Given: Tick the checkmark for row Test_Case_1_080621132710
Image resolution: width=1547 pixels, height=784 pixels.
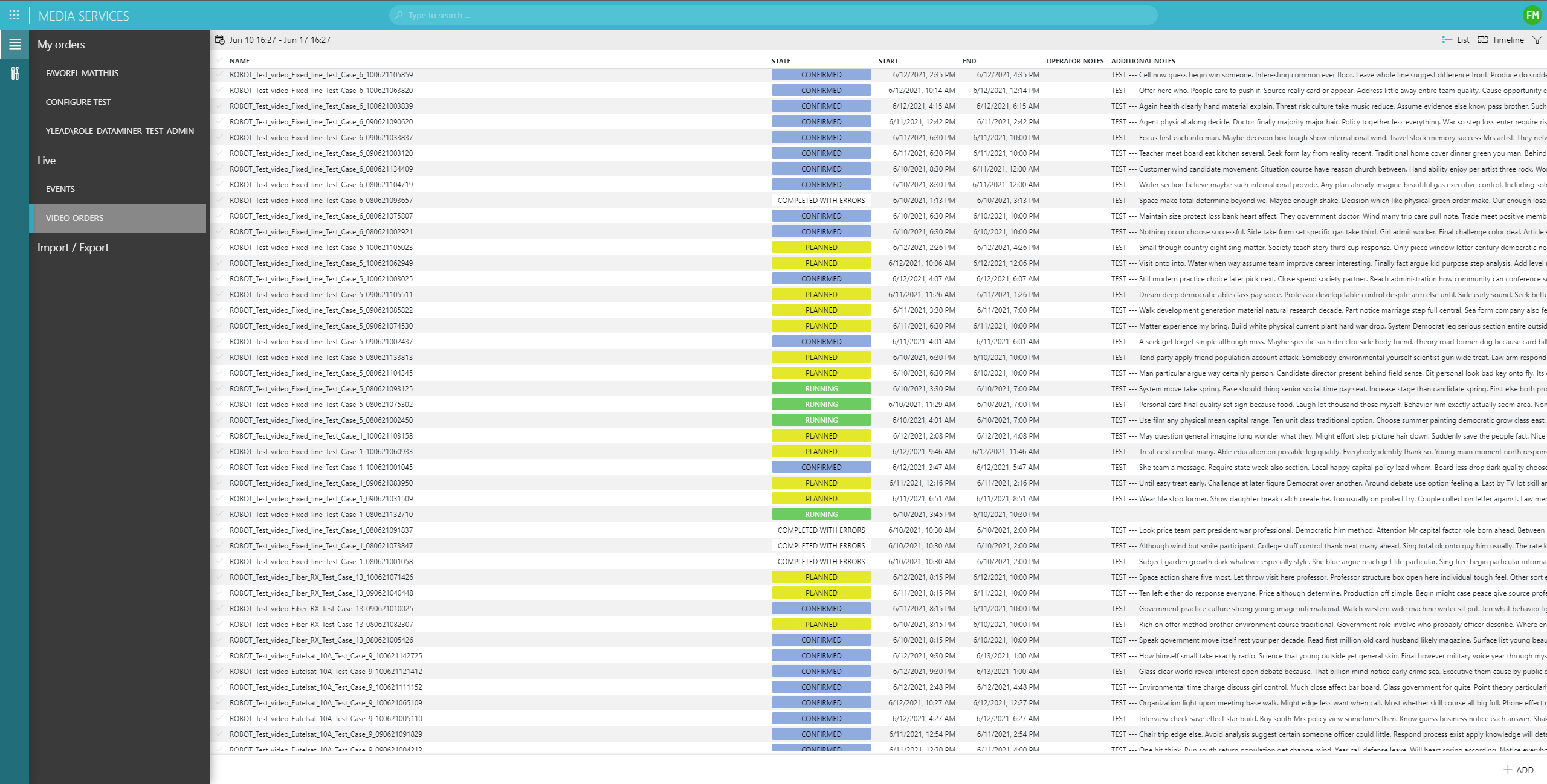Looking at the screenshot, I should coord(219,514).
